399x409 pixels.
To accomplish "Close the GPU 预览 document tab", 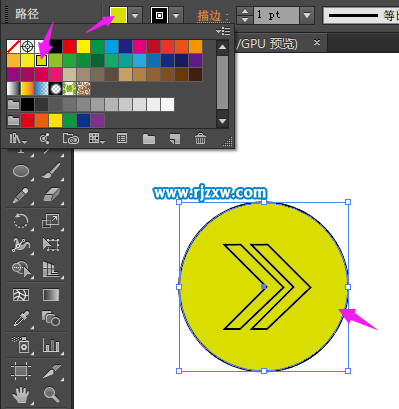I will click(x=317, y=43).
